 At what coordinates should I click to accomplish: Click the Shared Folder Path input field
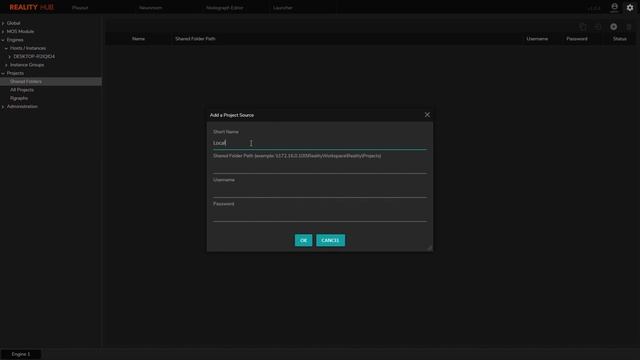pyautogui.click(x=320, y=167)
